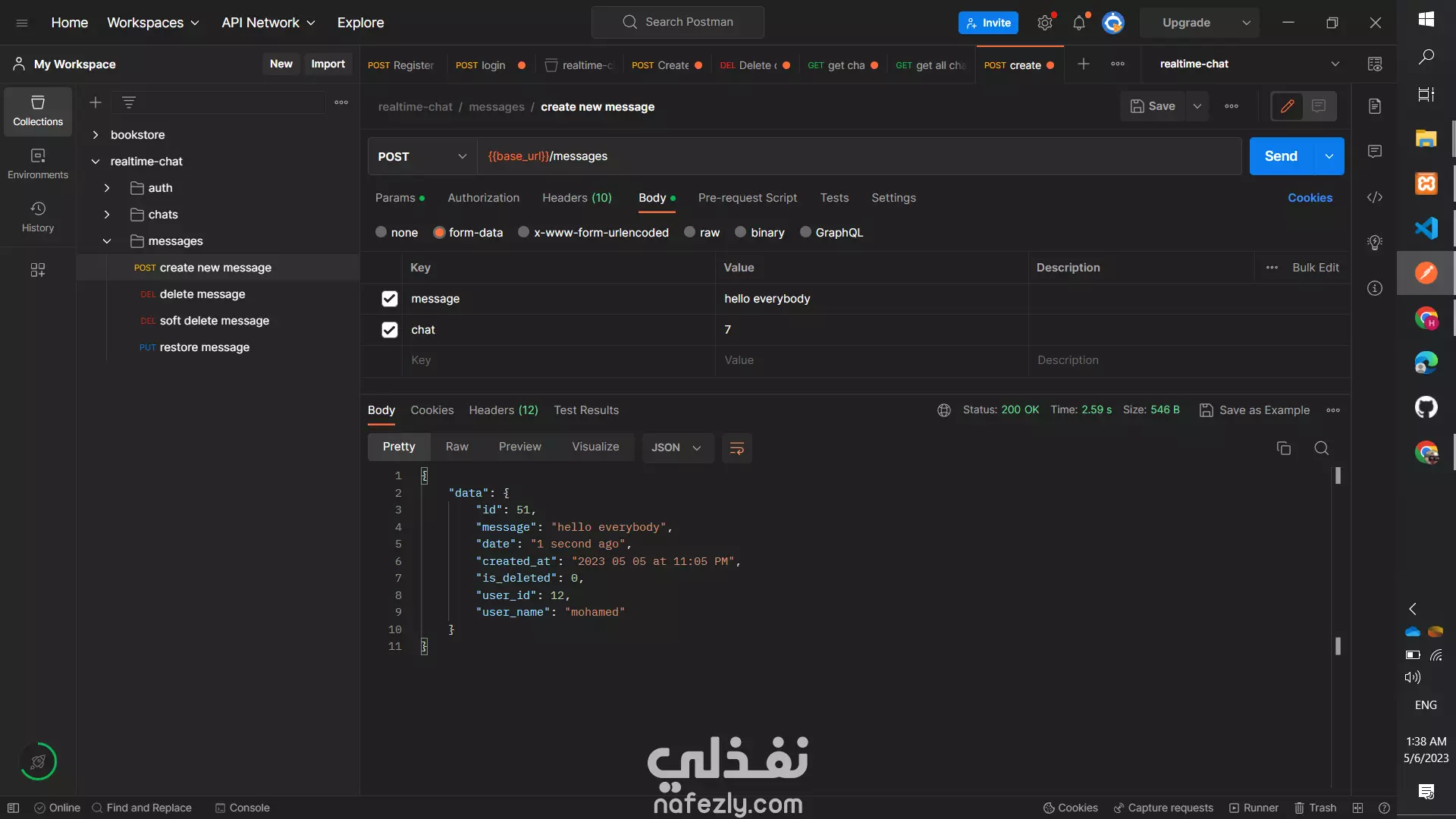Toggle line wrap icon in response toolbar
1456x819 pixels.
tap(737, 448)
